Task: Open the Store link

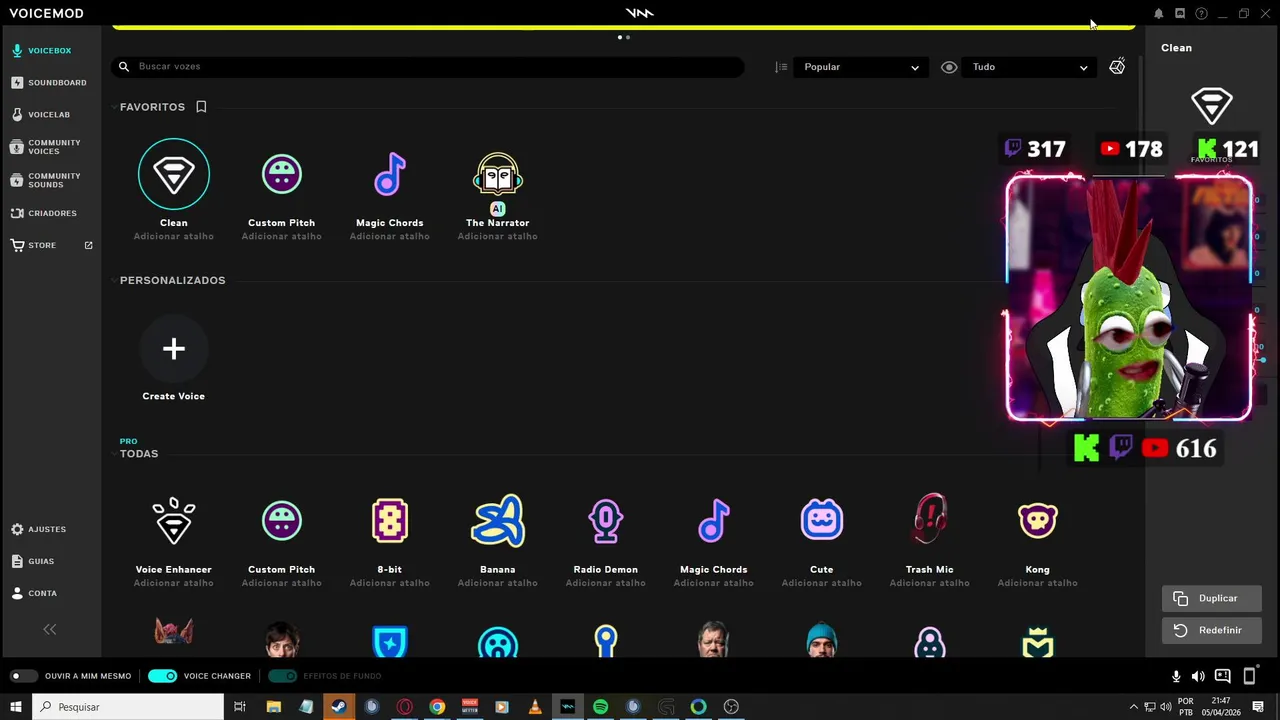Action: 50,245
